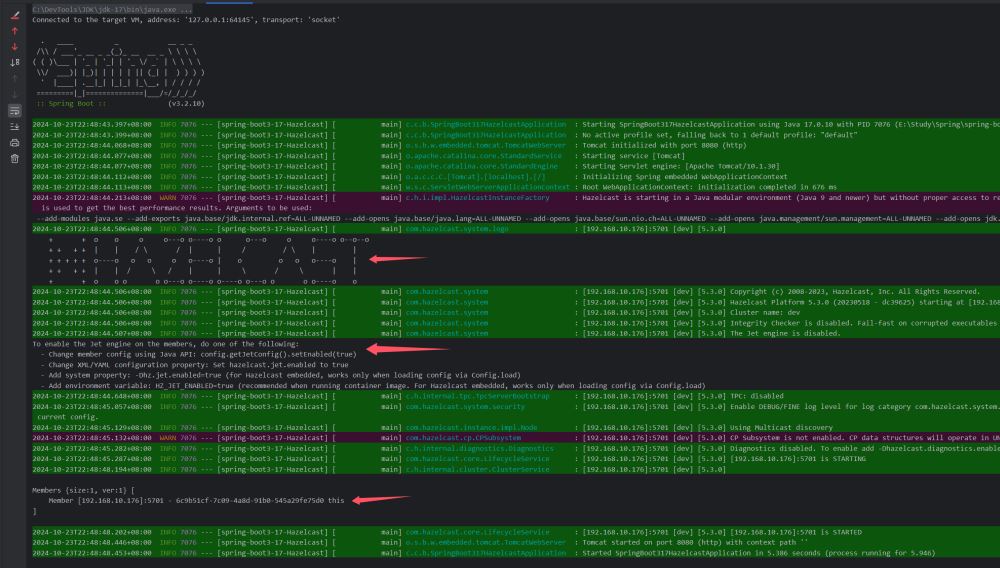
Task: Click 'Set hazelcast.jet.enabled to true' line
Action: tap(195, 365)
